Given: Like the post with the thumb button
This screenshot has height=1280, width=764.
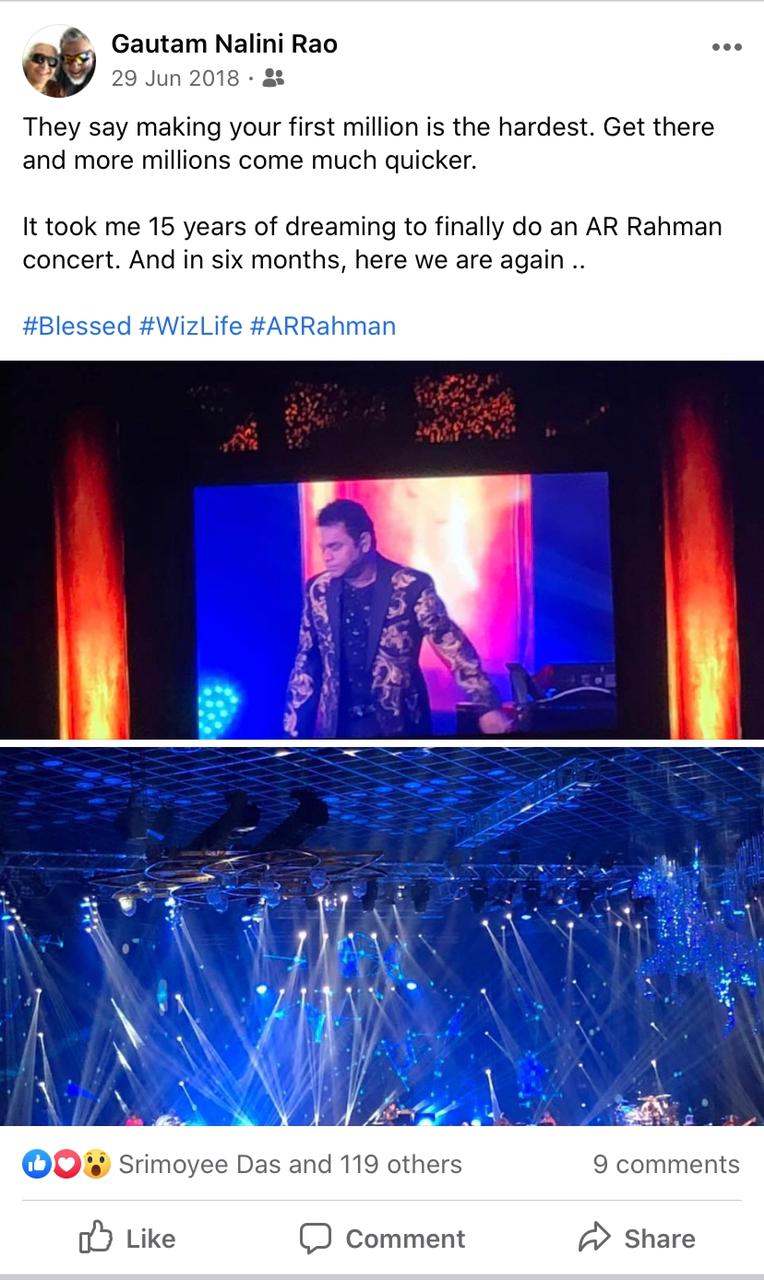Looking at the screenshot, I should (x=127, y=1239).
